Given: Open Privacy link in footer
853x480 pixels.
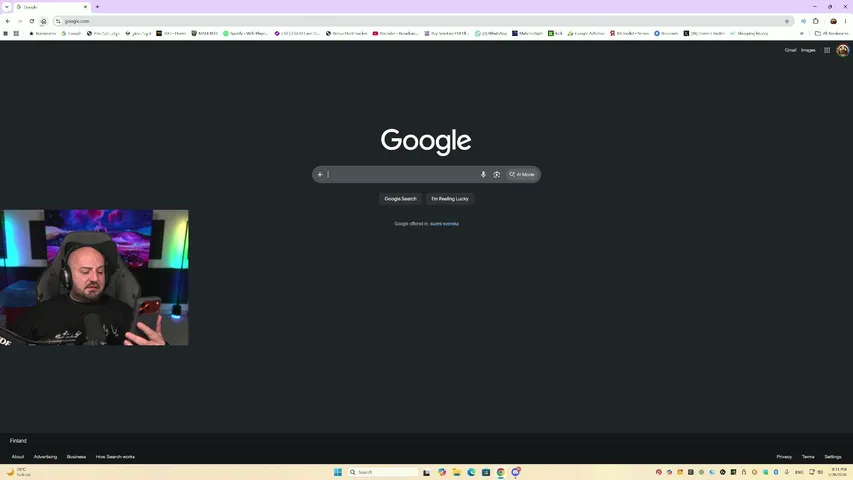Looking at the screenshot, I should [x=784, y=457].
